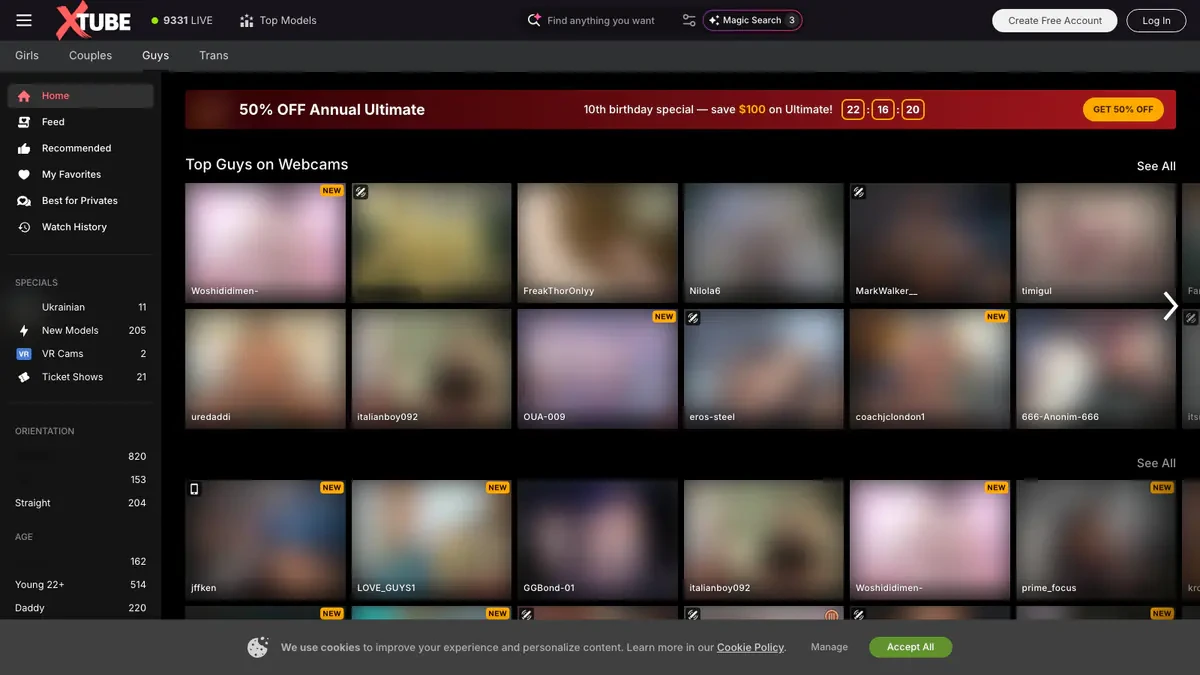This screenshot has height=675, width=1200.
Task: Switch to the Couples tab
Action: tap(90, 55)
